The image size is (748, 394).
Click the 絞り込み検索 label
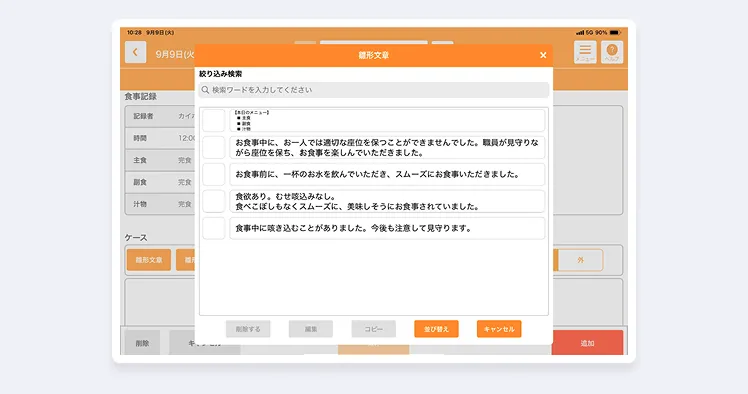pyautogui.click(x=220, y=74)
